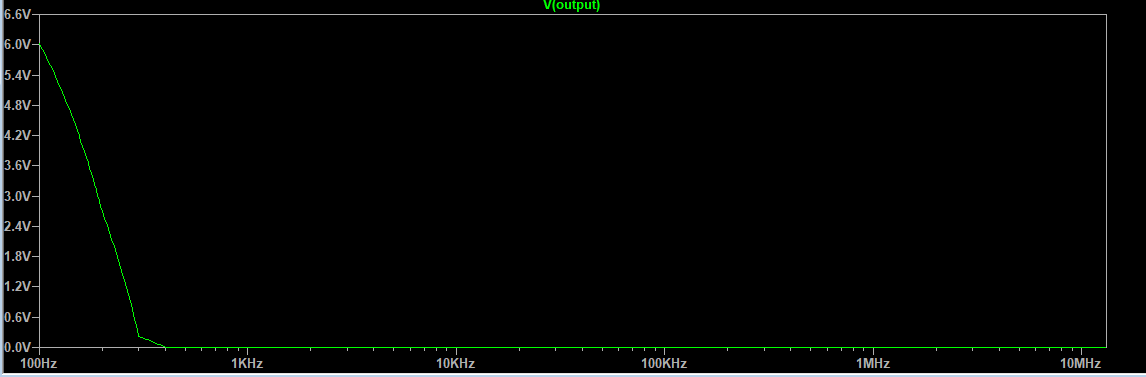Click the 0.6V vertical axis label
Image resolution: width=1146 pixels, height=377 pixels.
18,317
